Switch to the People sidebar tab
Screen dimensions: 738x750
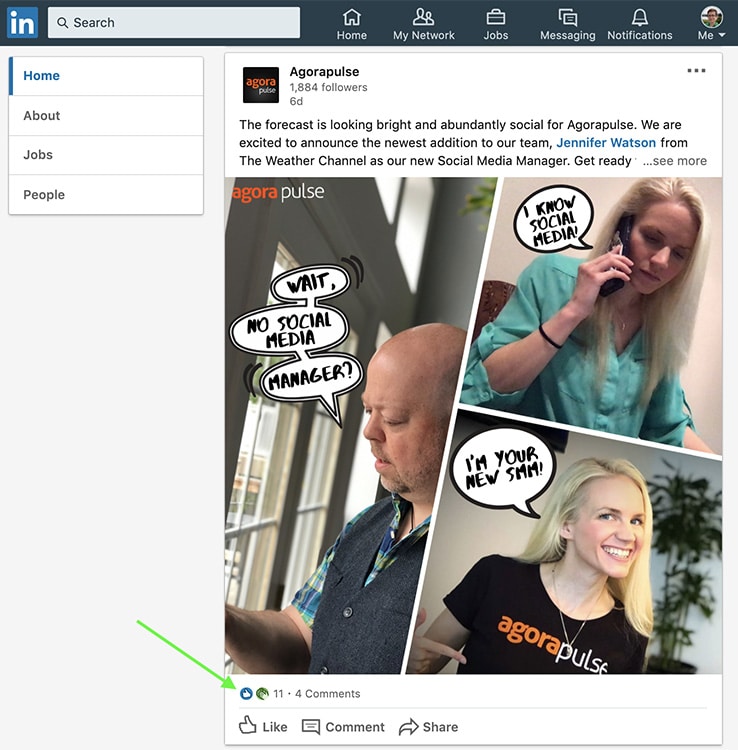(x=44, y=195)
